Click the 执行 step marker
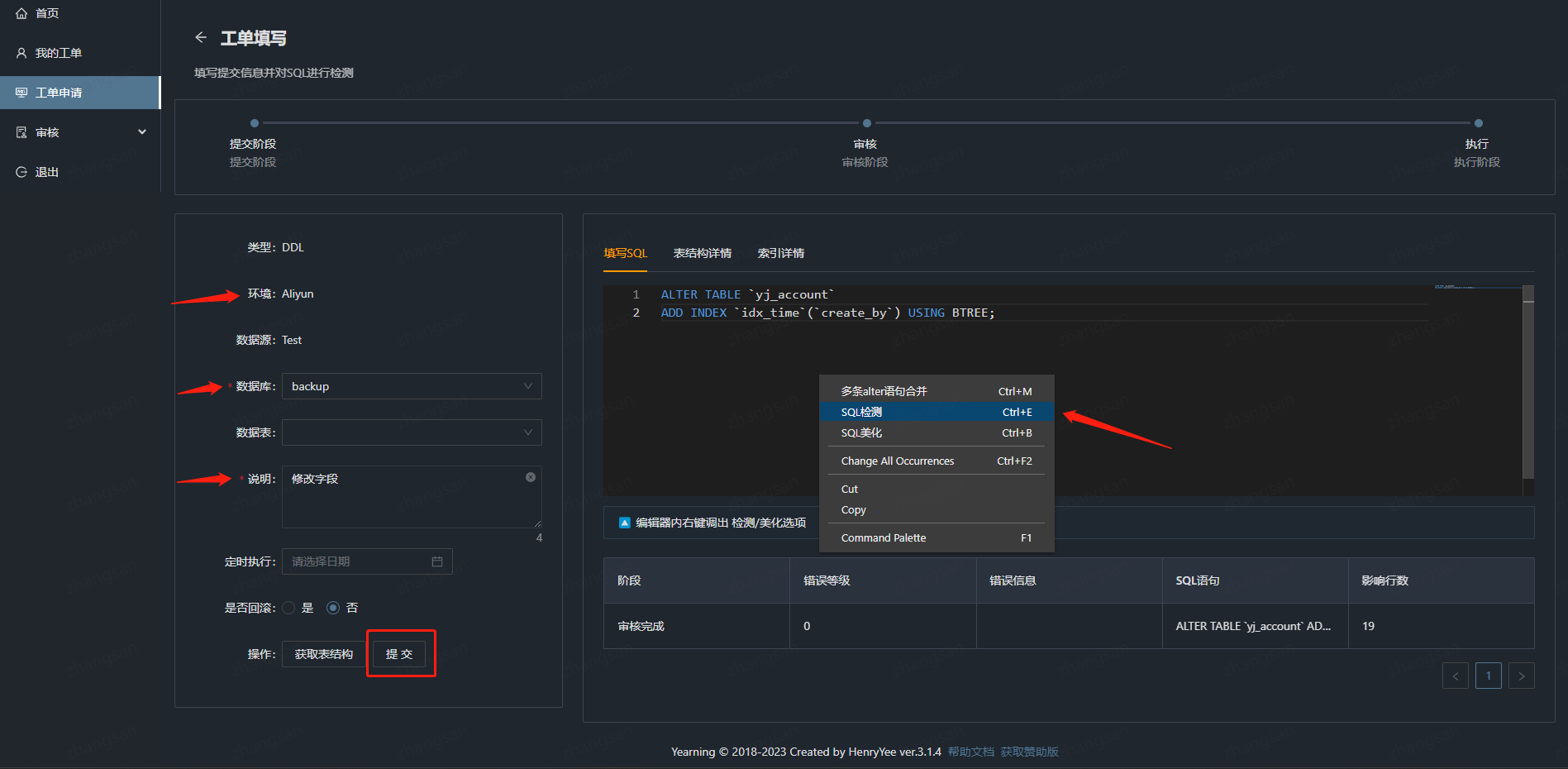The height and width of the screenshot is (769, 1568). 1478,123
